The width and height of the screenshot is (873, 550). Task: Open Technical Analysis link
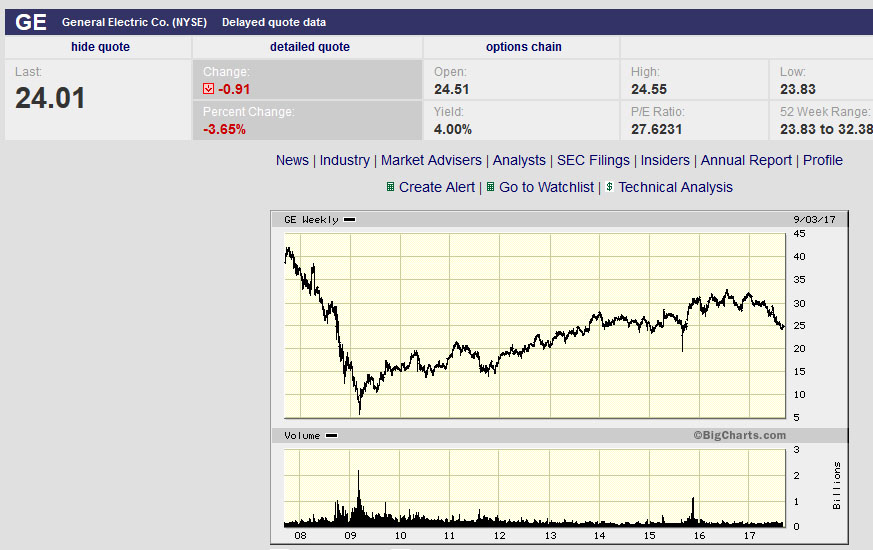click(675, 187)
